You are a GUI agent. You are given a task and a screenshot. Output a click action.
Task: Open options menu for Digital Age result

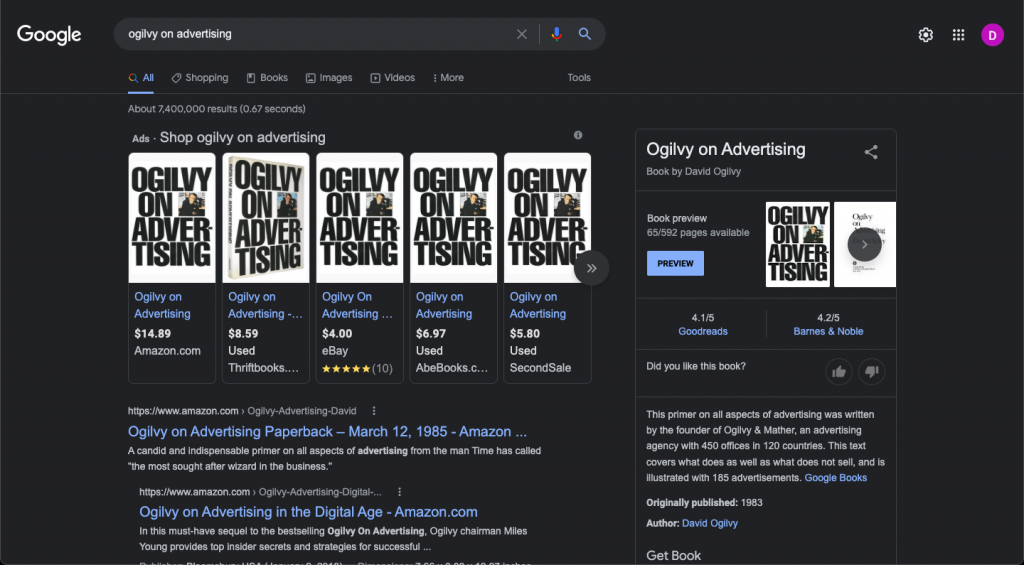[400, 492]
